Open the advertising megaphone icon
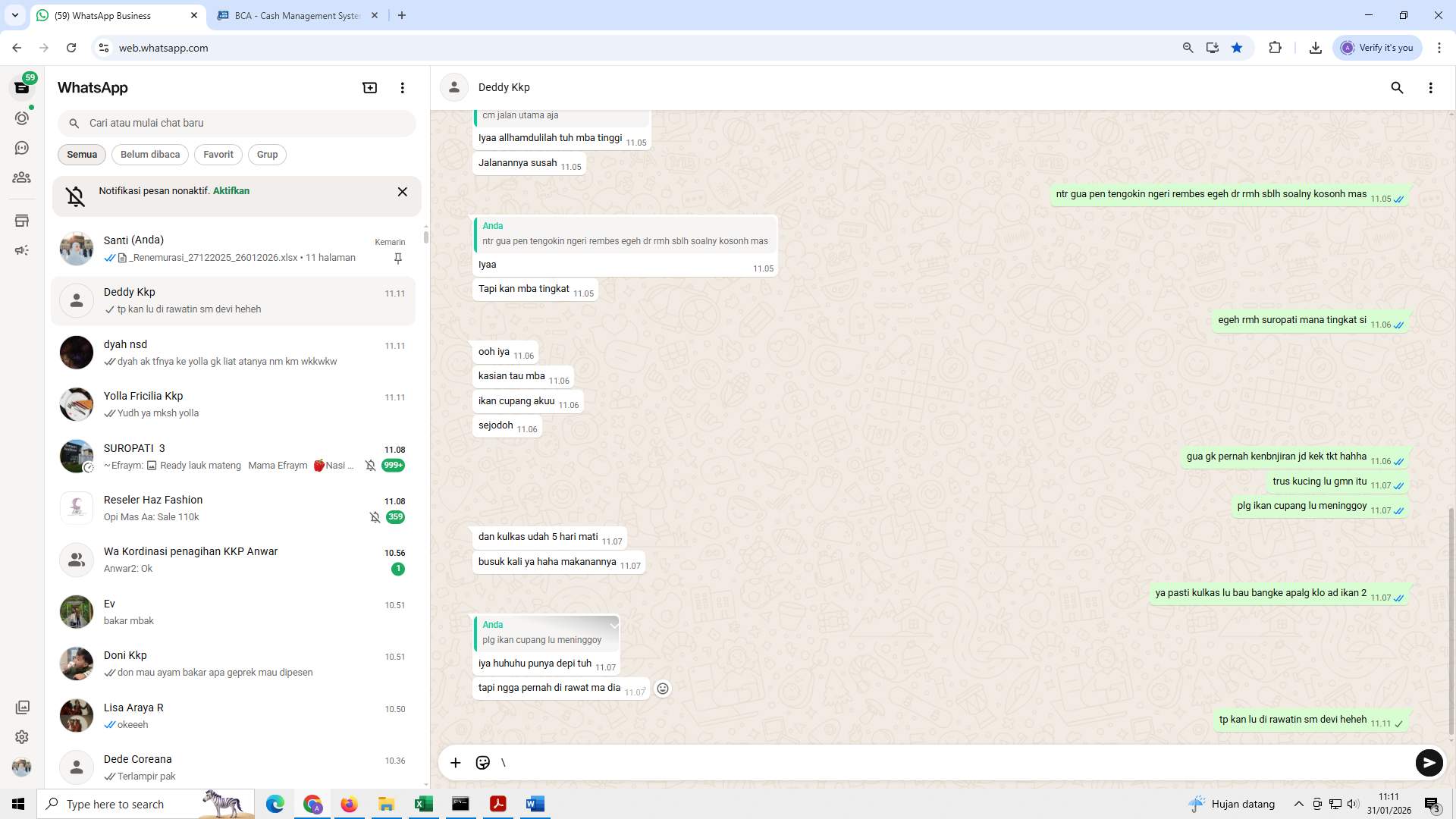This screenshot has height=819, width=1456. (22, 250)
